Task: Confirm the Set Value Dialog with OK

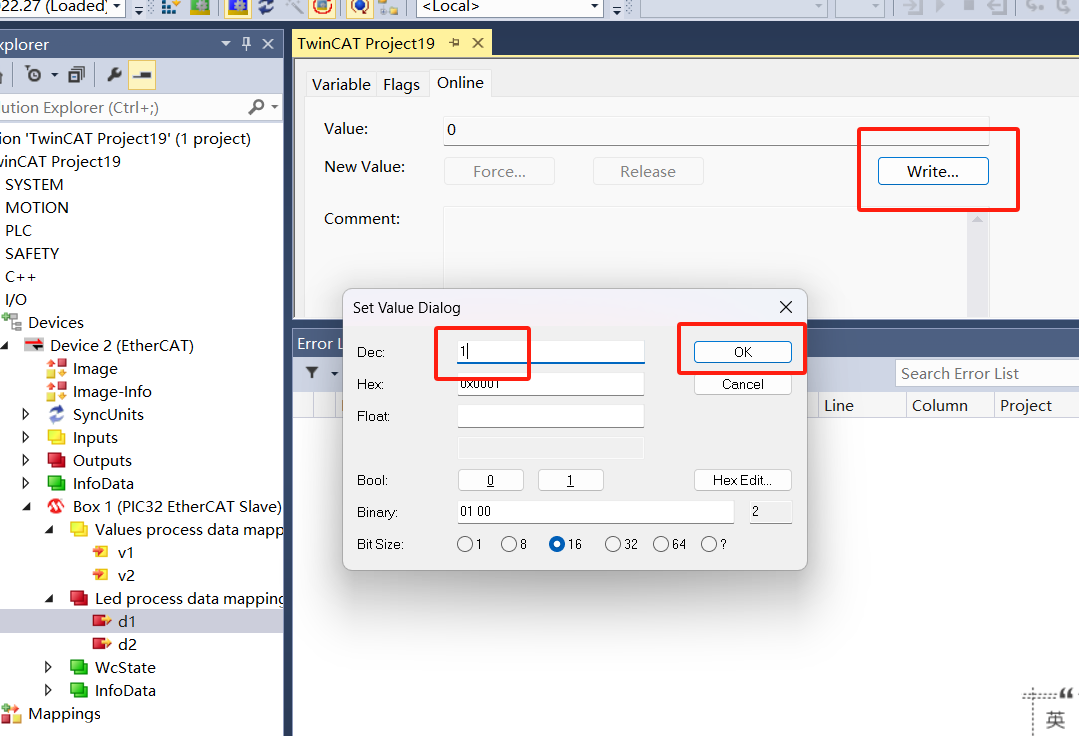Action: 743,352
